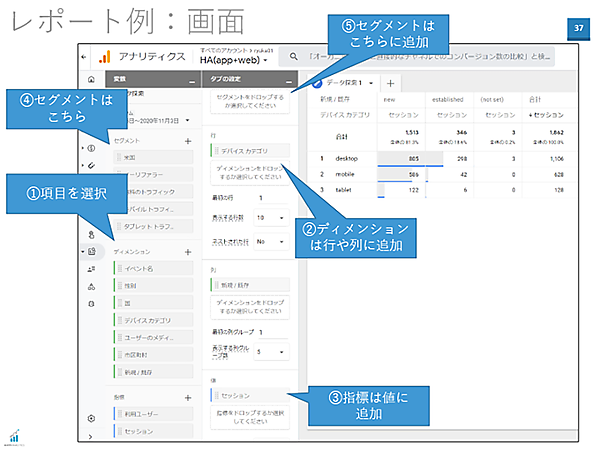This screenshot has width=600, height=450.
Task: Expand the left sidebar with bottom chevron
Action: [92, 436]
